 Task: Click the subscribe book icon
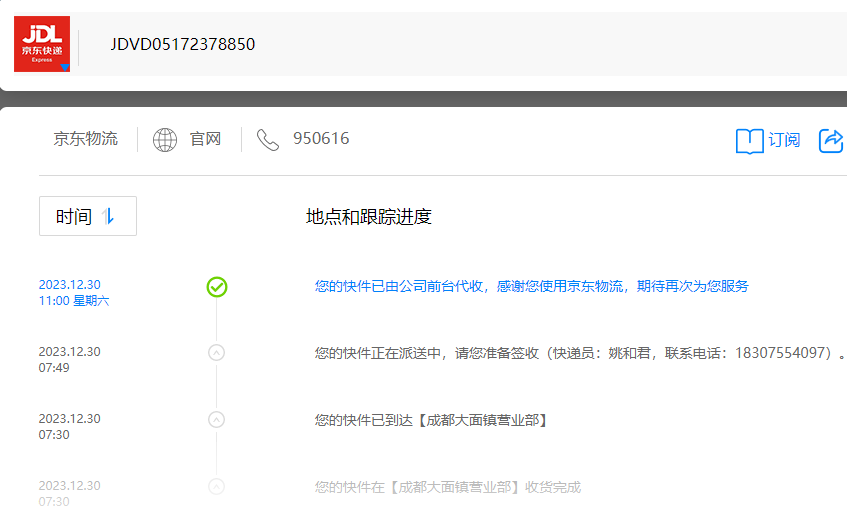tap(749, 141)
